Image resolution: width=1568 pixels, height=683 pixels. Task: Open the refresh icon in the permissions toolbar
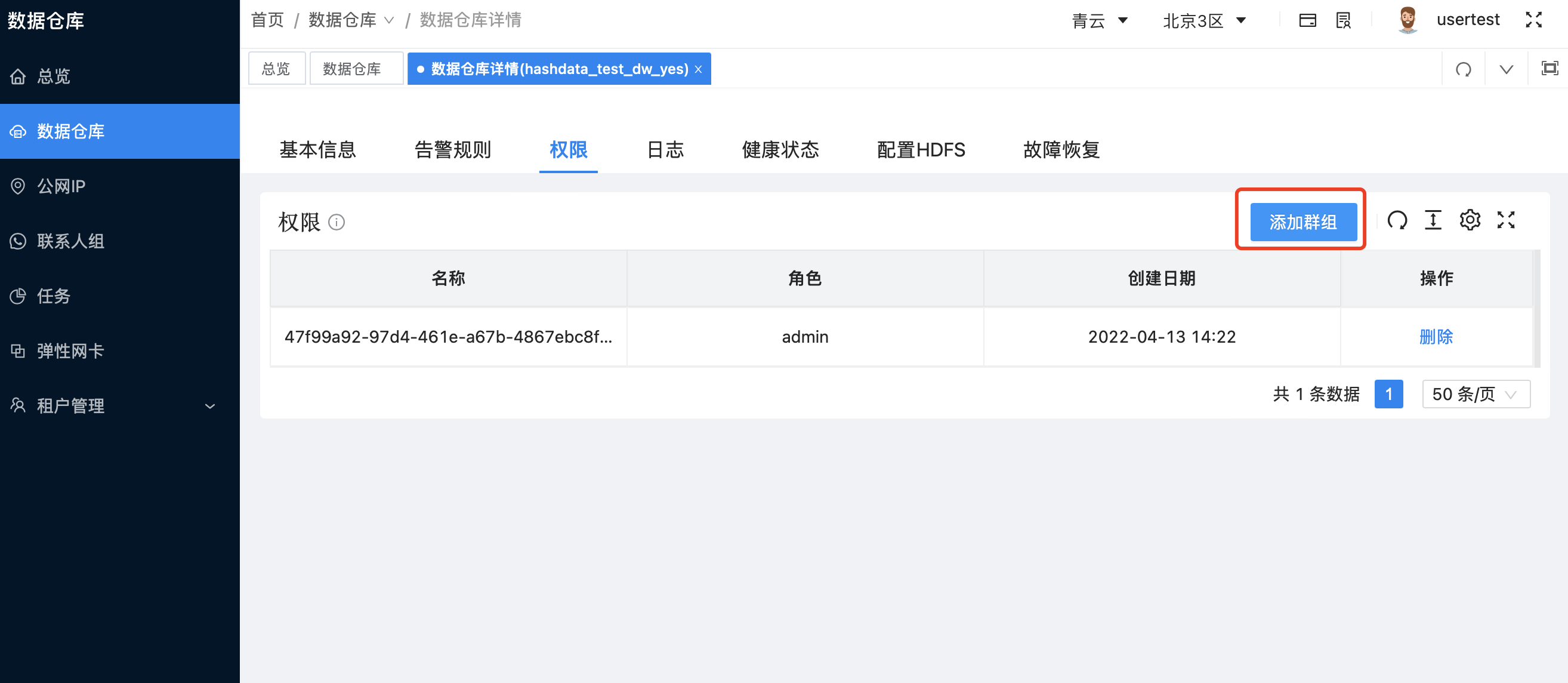[1397, 220]
